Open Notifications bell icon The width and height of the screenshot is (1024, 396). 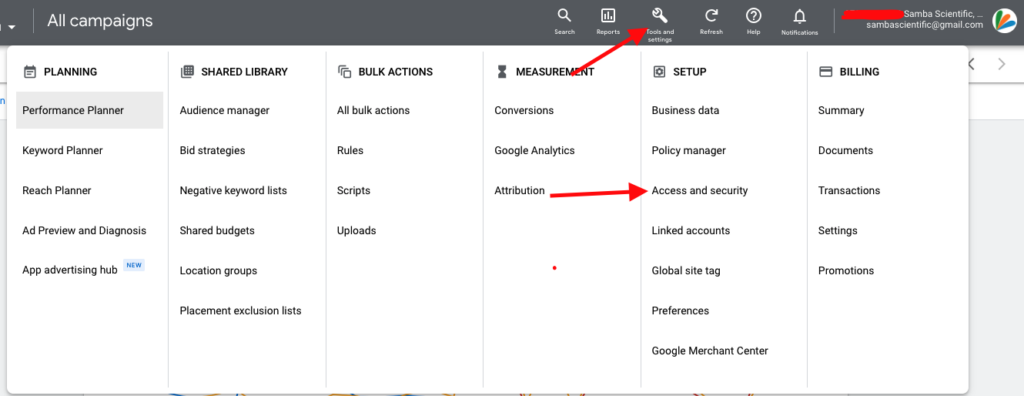click(x=799, y=16)
